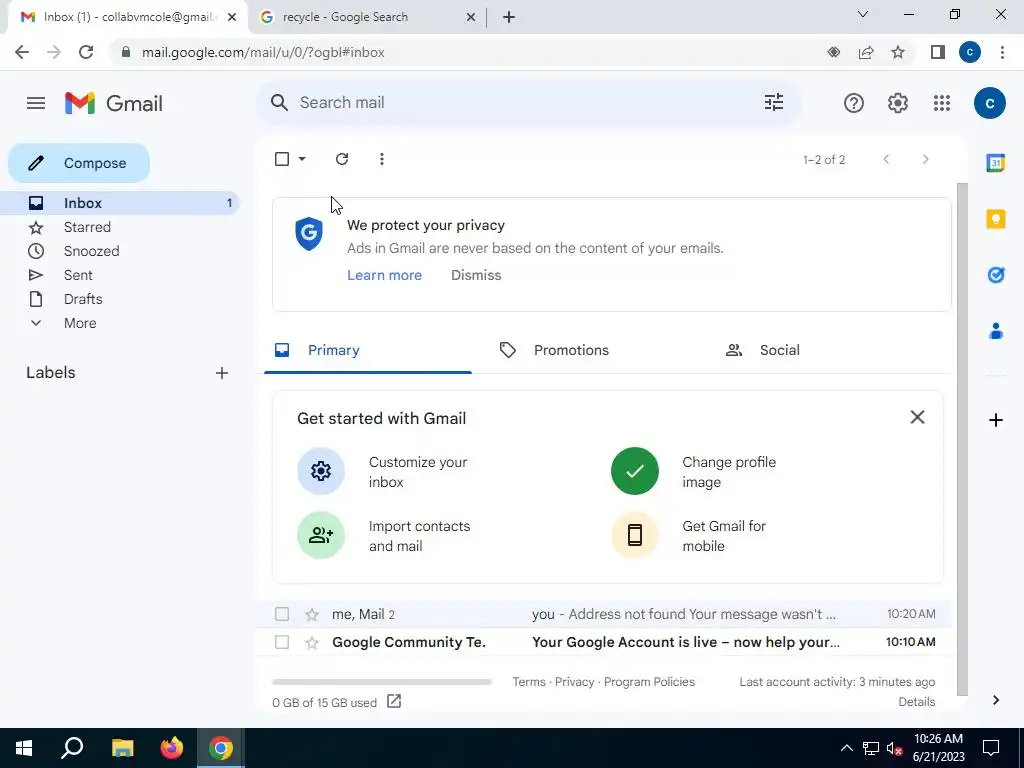Open Windows Start menu
1024x768 pixels.
[24, 748]
